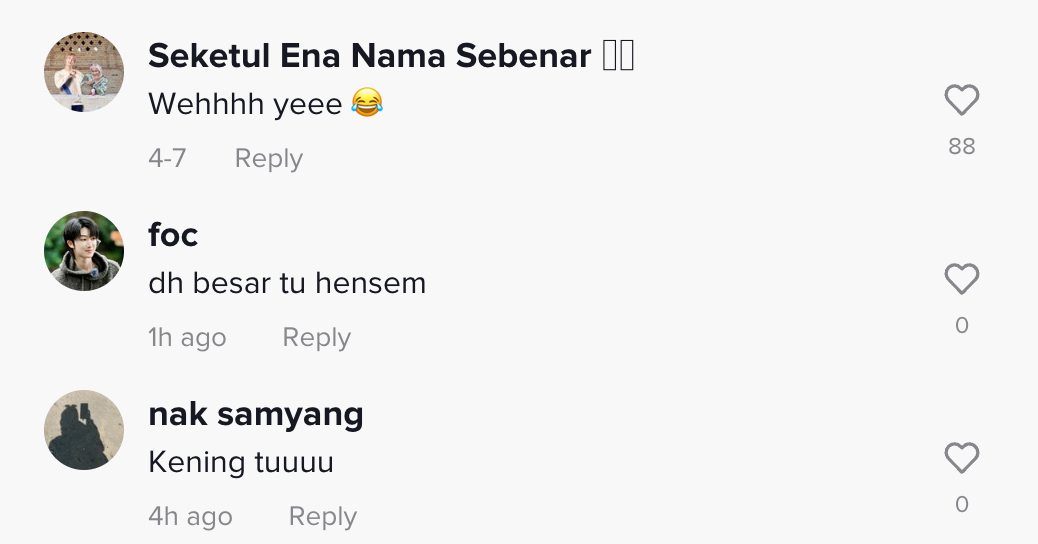Reply to nak samyang's comment
This screenshot has height=544, width=1038.
pyautogui.click(x=322, y=517)
